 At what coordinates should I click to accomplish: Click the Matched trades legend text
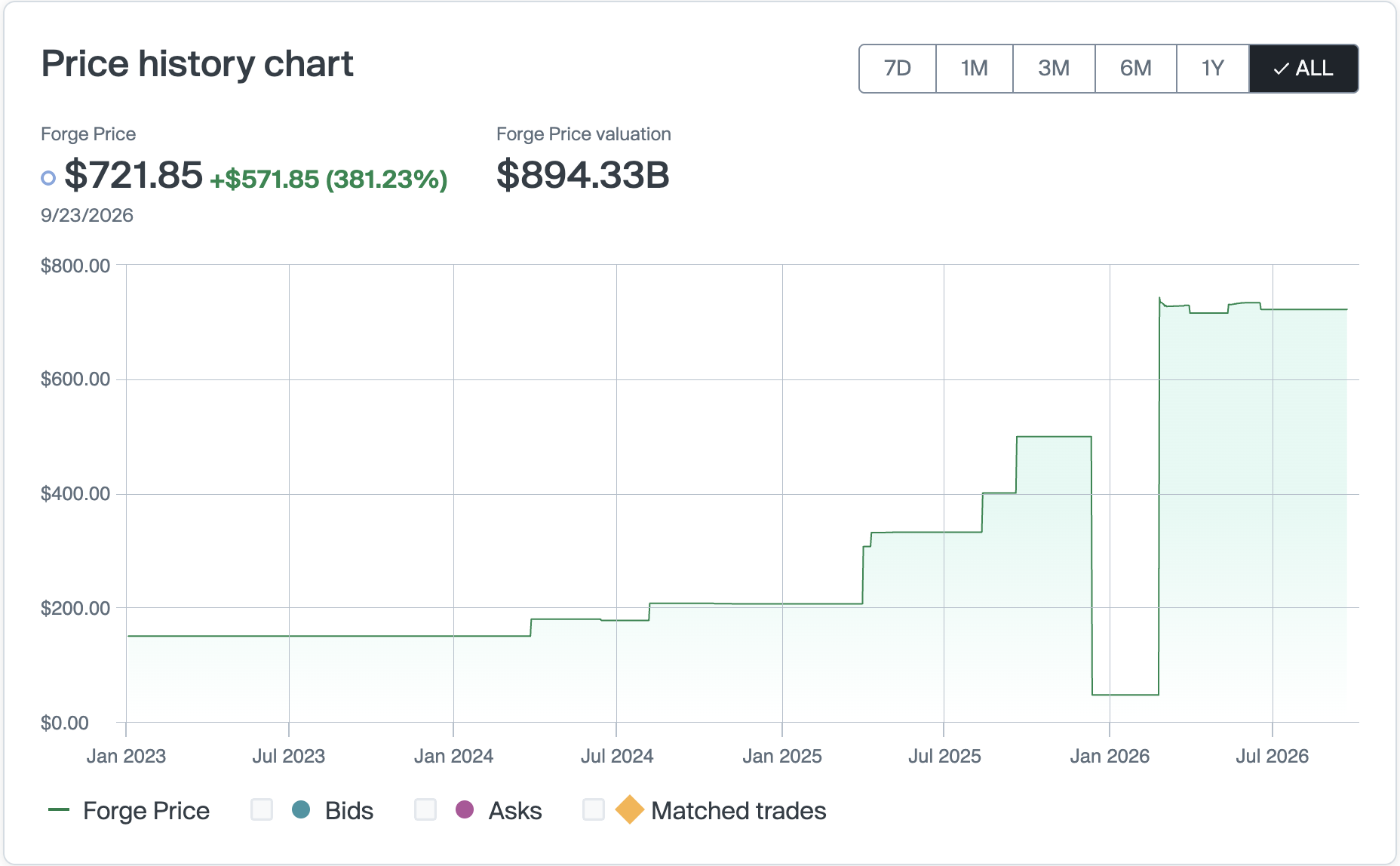(738, 810)
